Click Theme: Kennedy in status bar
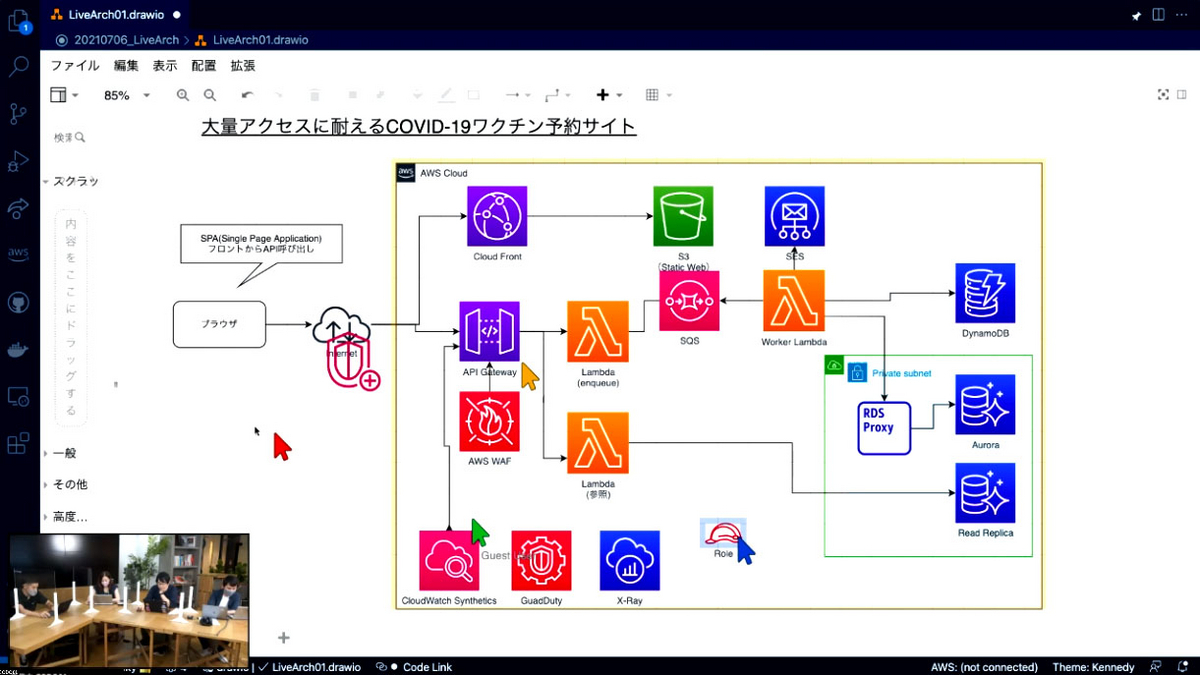This screenshot has width=1200, height=675. pos(1093,667)
